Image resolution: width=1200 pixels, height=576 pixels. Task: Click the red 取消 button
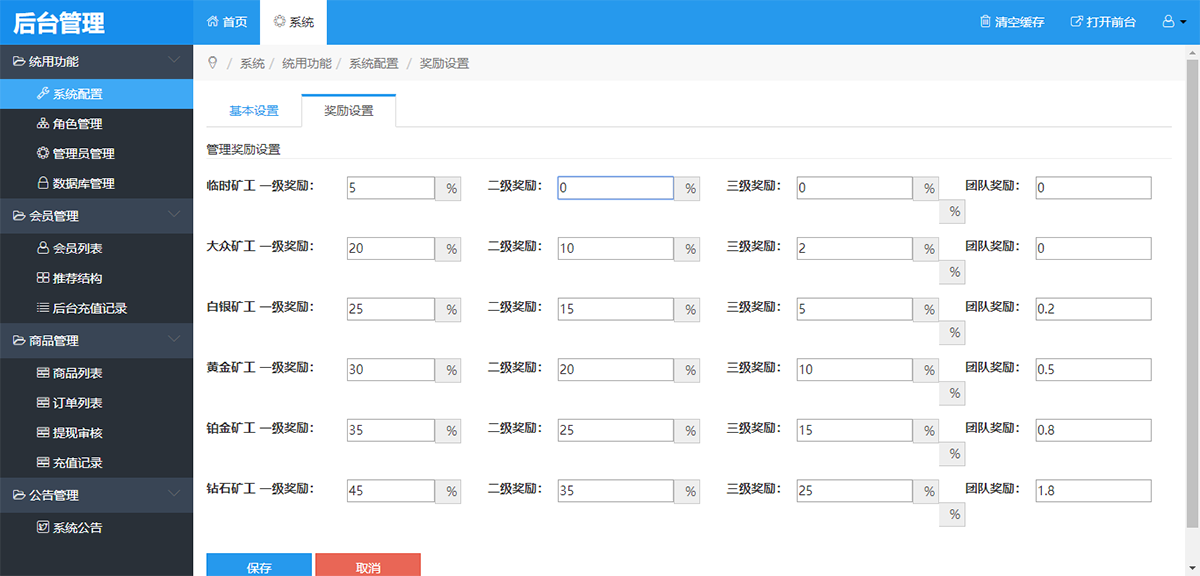368,565
